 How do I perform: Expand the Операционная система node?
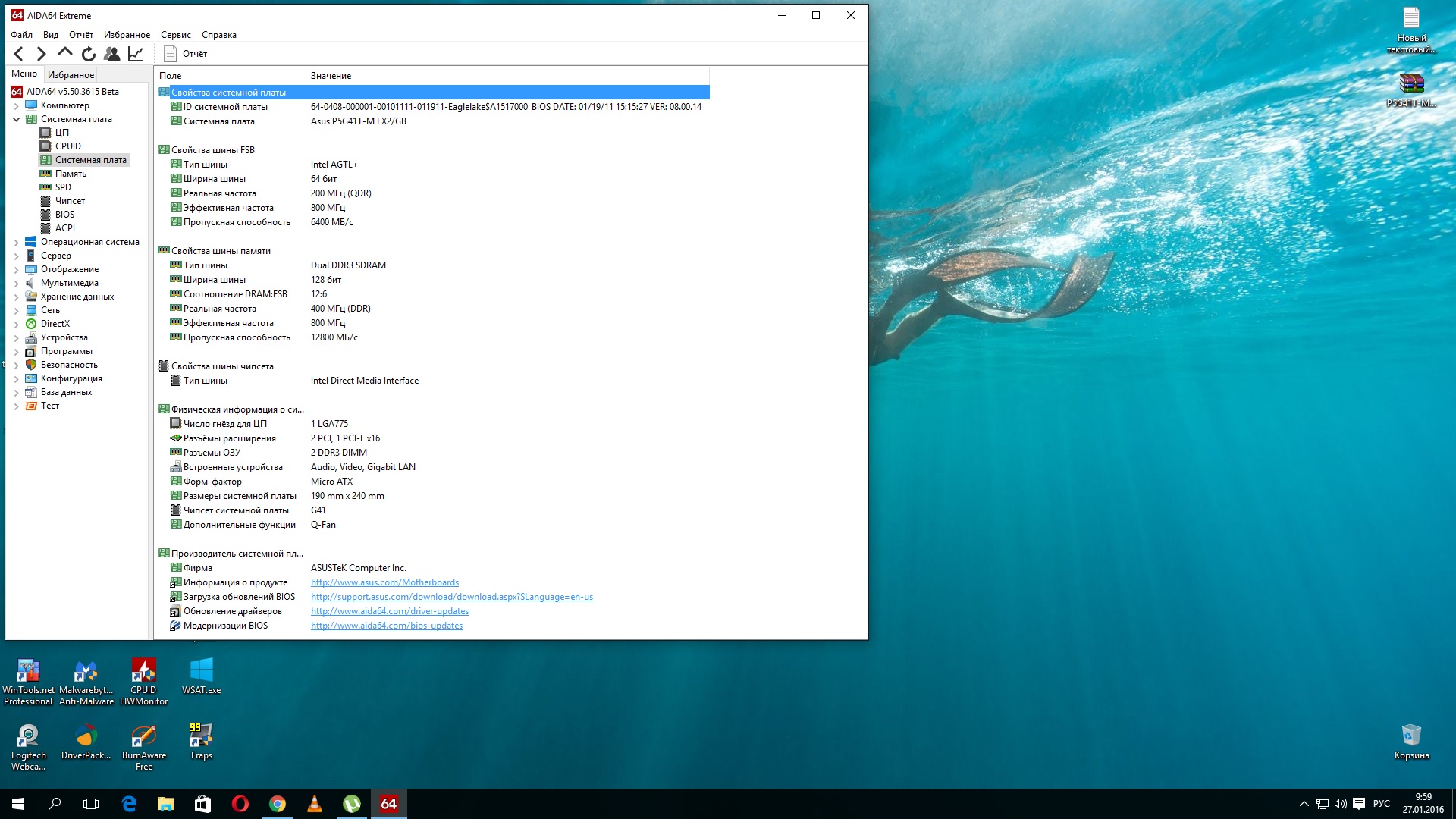point(17,242)
